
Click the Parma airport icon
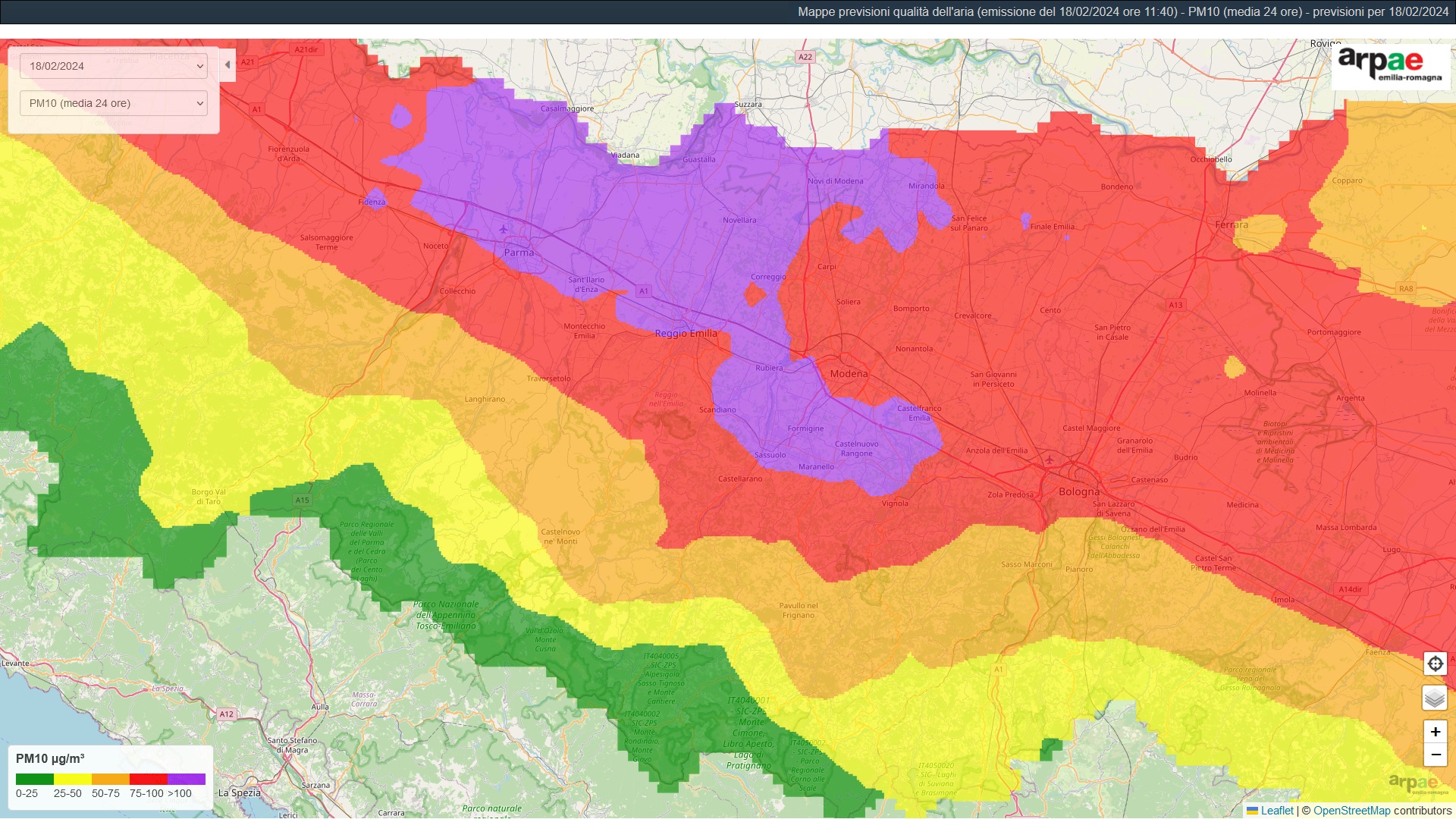pyautogui.click(x=504, y=229)
